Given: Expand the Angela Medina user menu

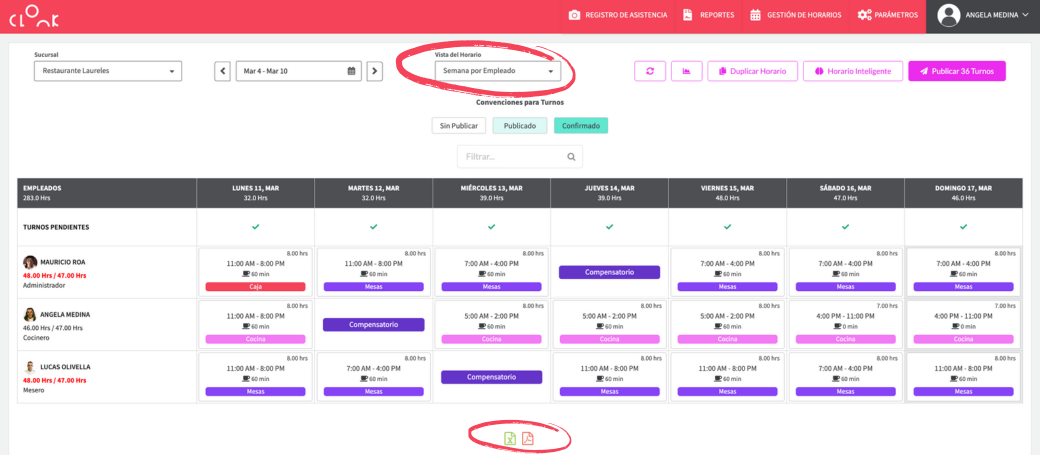Looking at the screenshot, I should pyautogui.click(x=983, y=15).
